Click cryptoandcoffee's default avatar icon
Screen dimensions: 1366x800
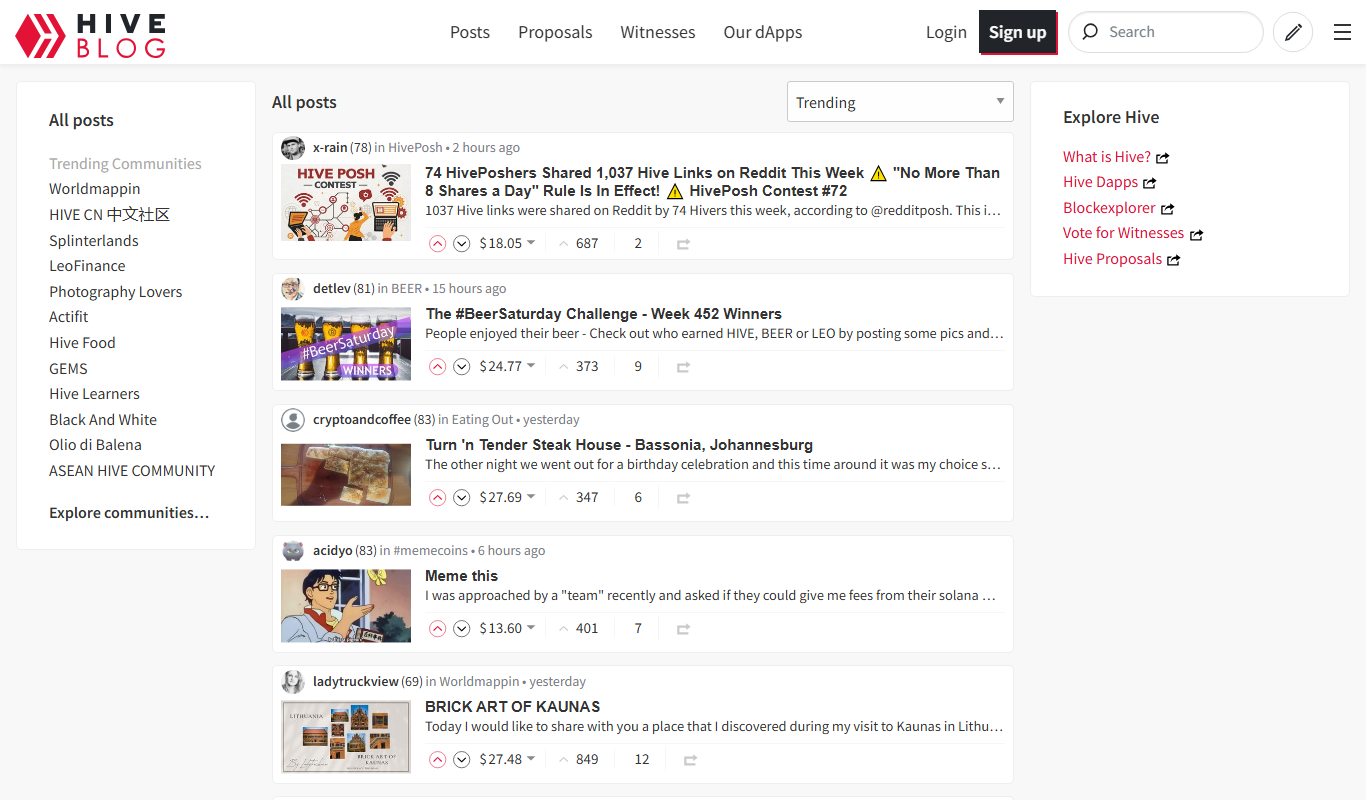293,420
